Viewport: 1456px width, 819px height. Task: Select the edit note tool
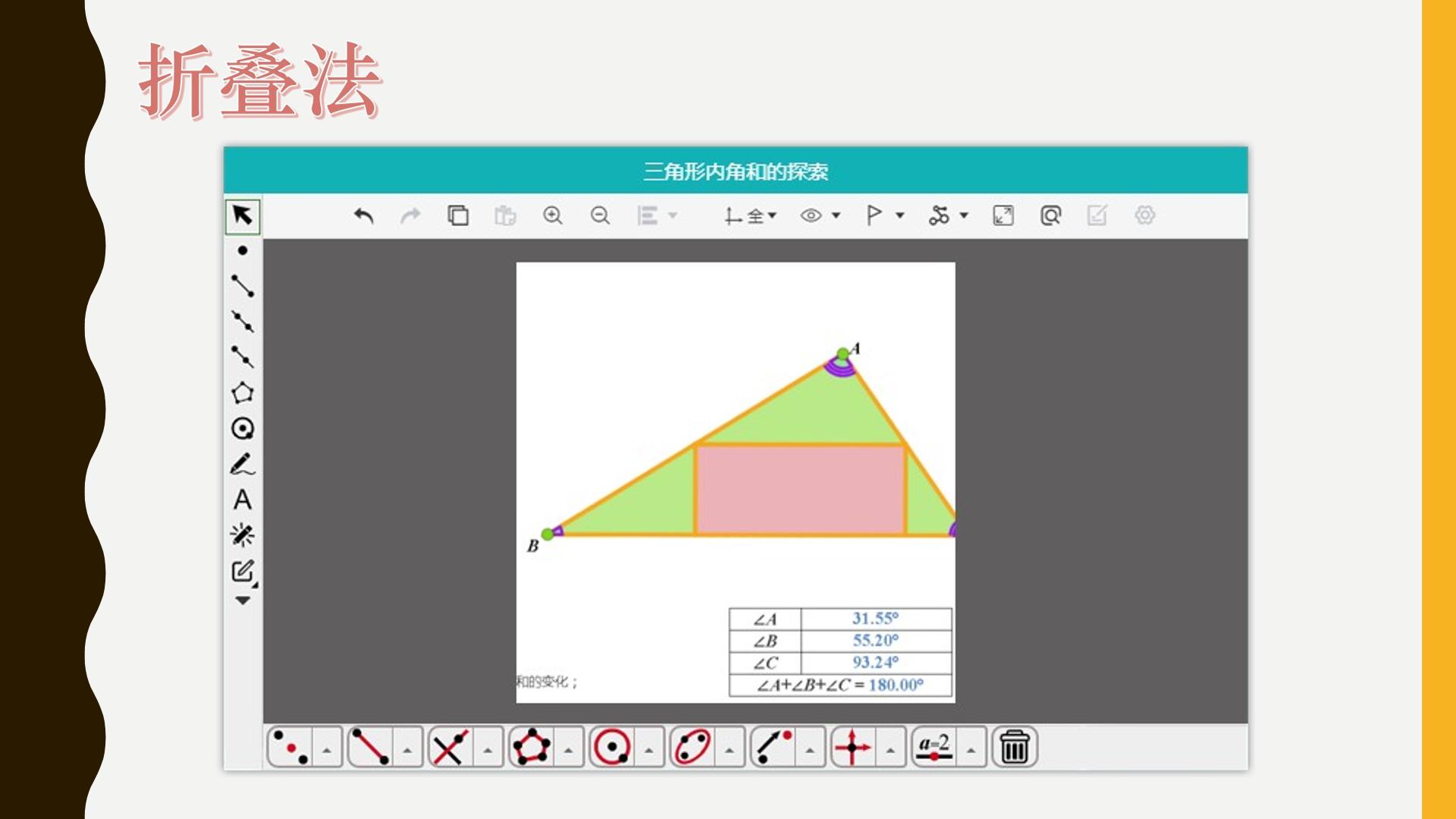[243, 571]
